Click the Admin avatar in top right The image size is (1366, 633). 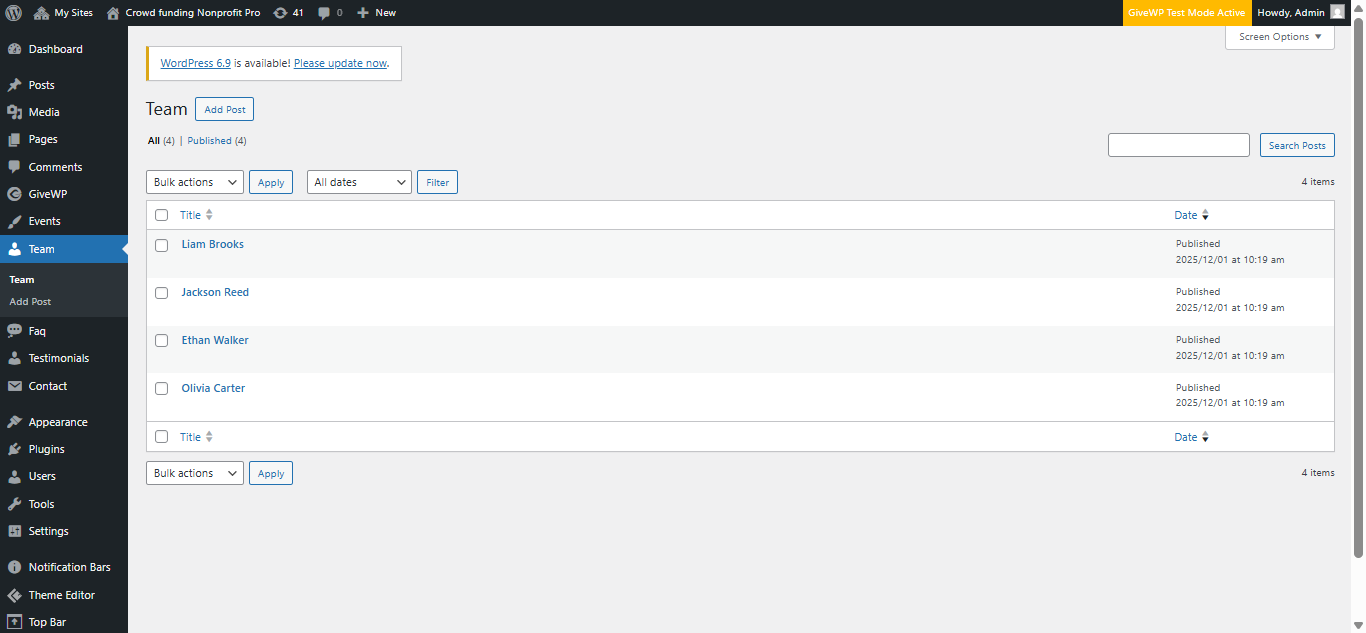click(x=1337, y=13)
